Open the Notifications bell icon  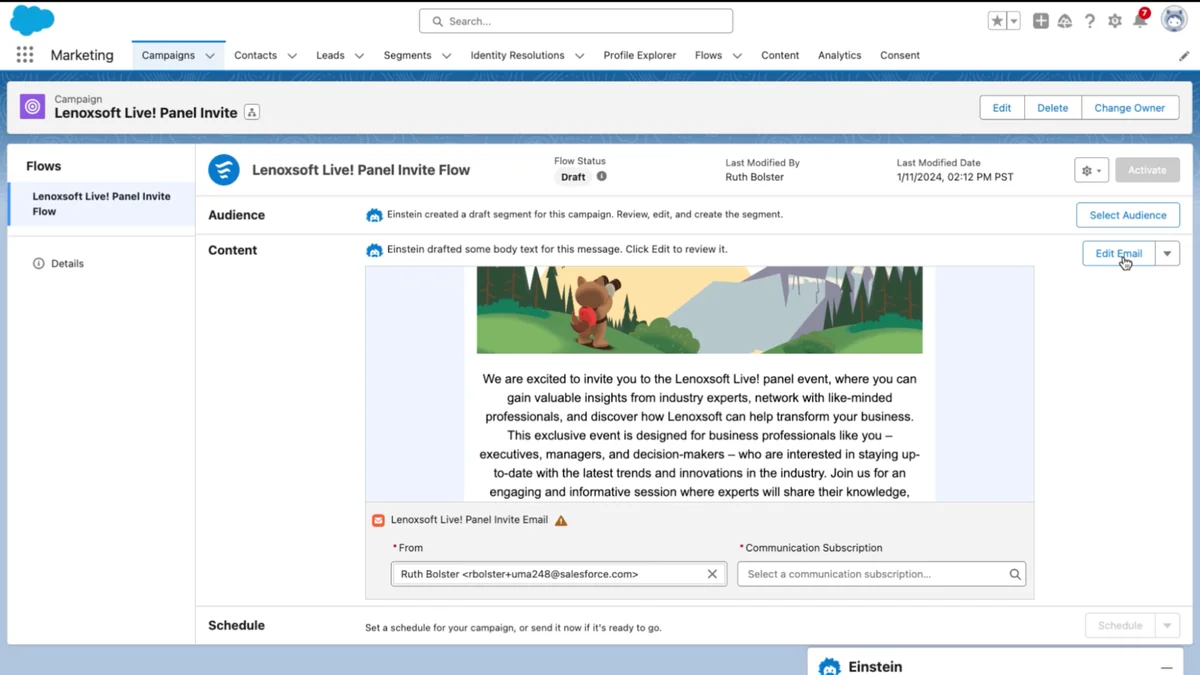pos(1140,21)
